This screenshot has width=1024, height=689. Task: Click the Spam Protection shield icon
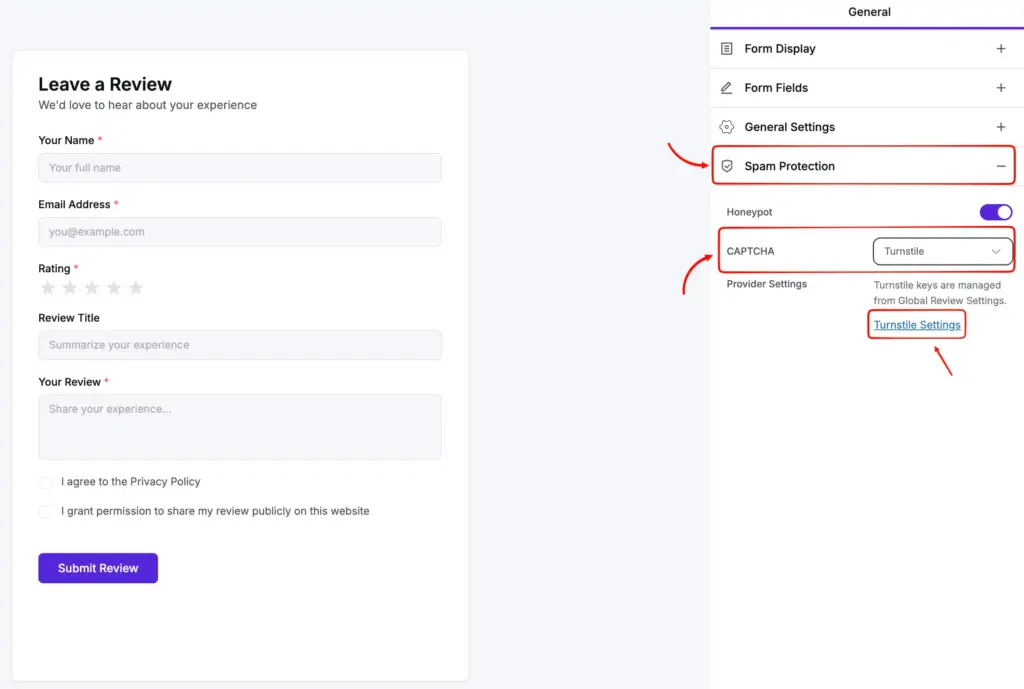(727, 166)
